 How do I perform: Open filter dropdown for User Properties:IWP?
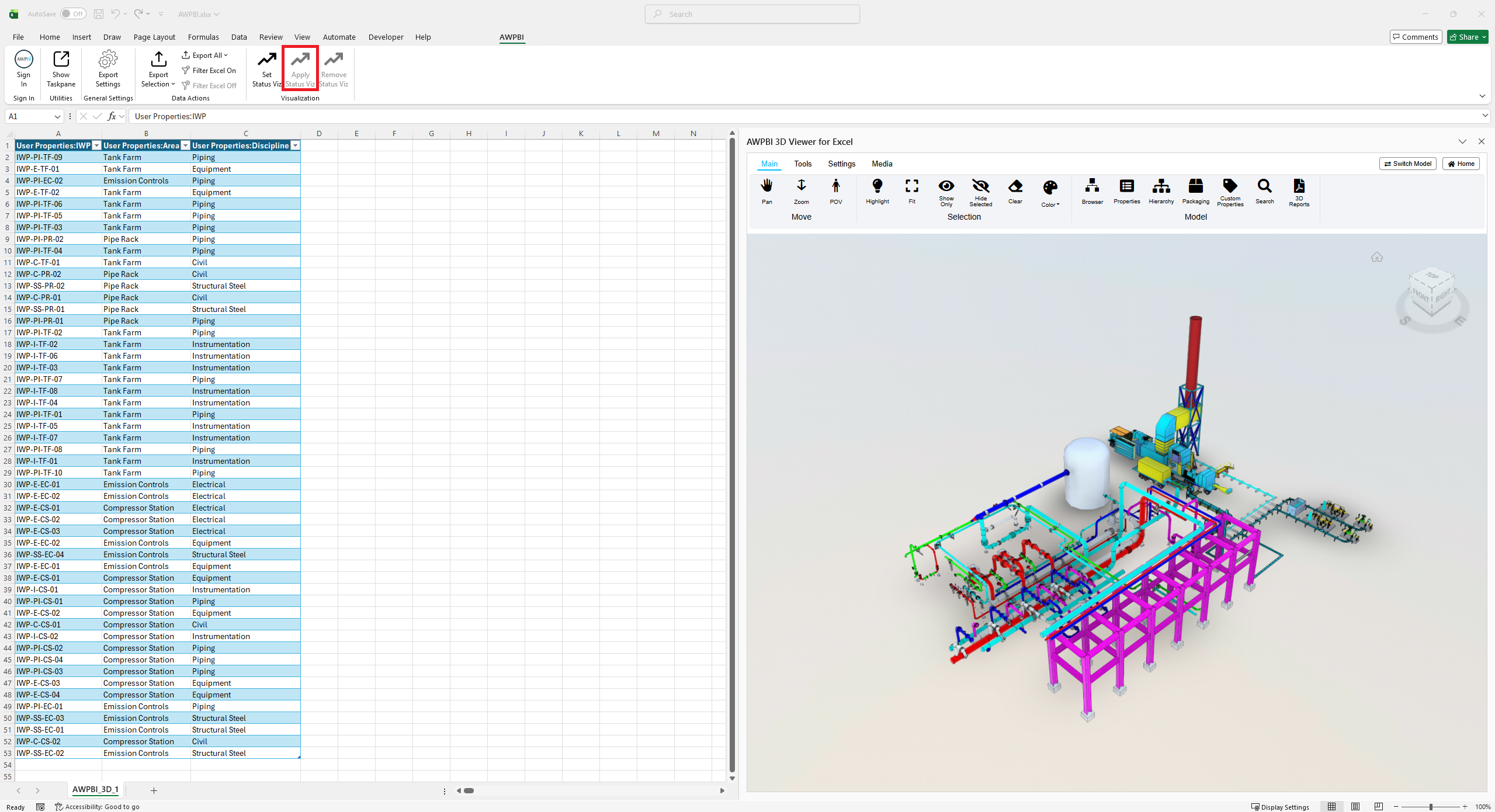pos(97,145)
